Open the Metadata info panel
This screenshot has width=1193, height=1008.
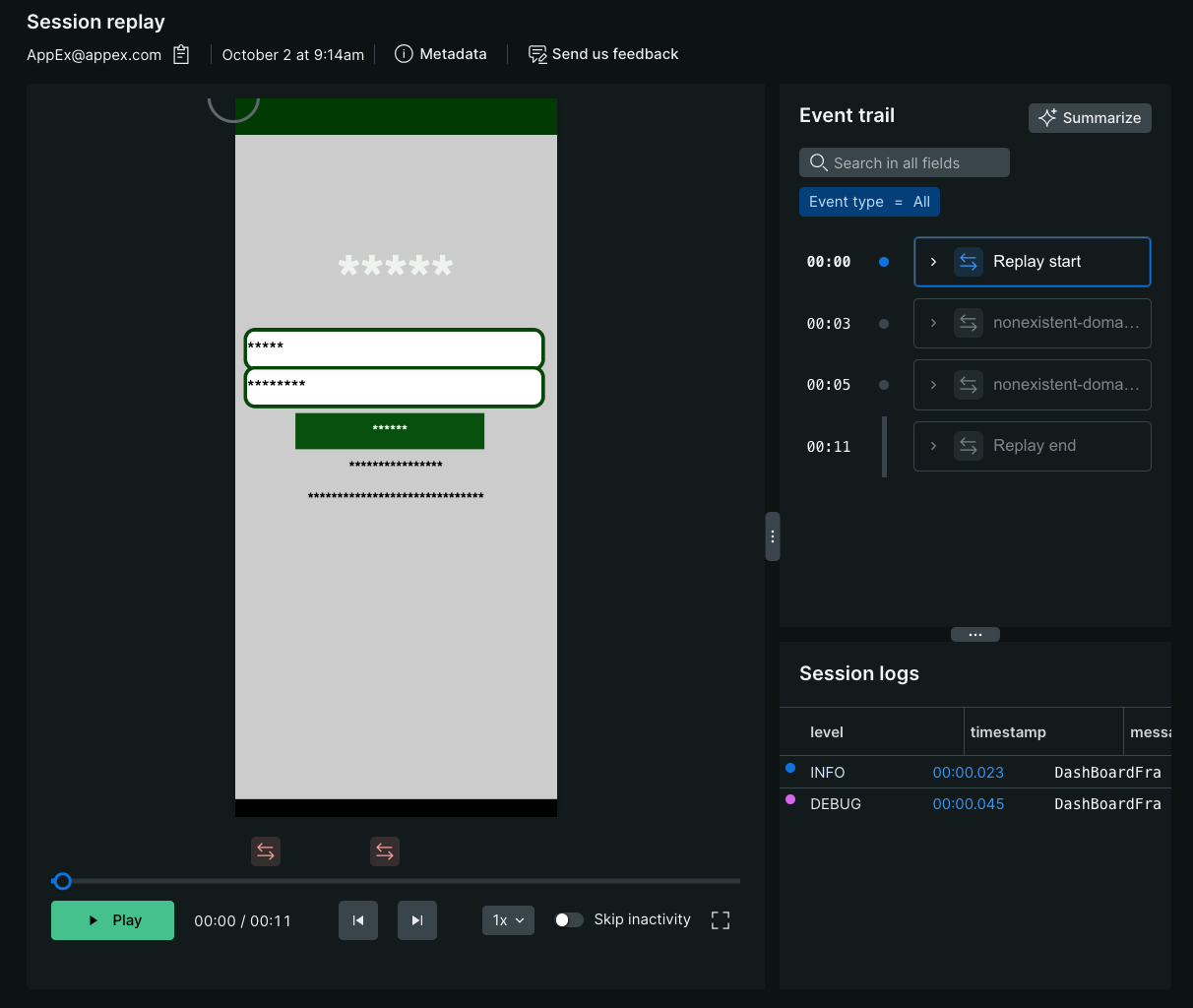tap(440, 54)
